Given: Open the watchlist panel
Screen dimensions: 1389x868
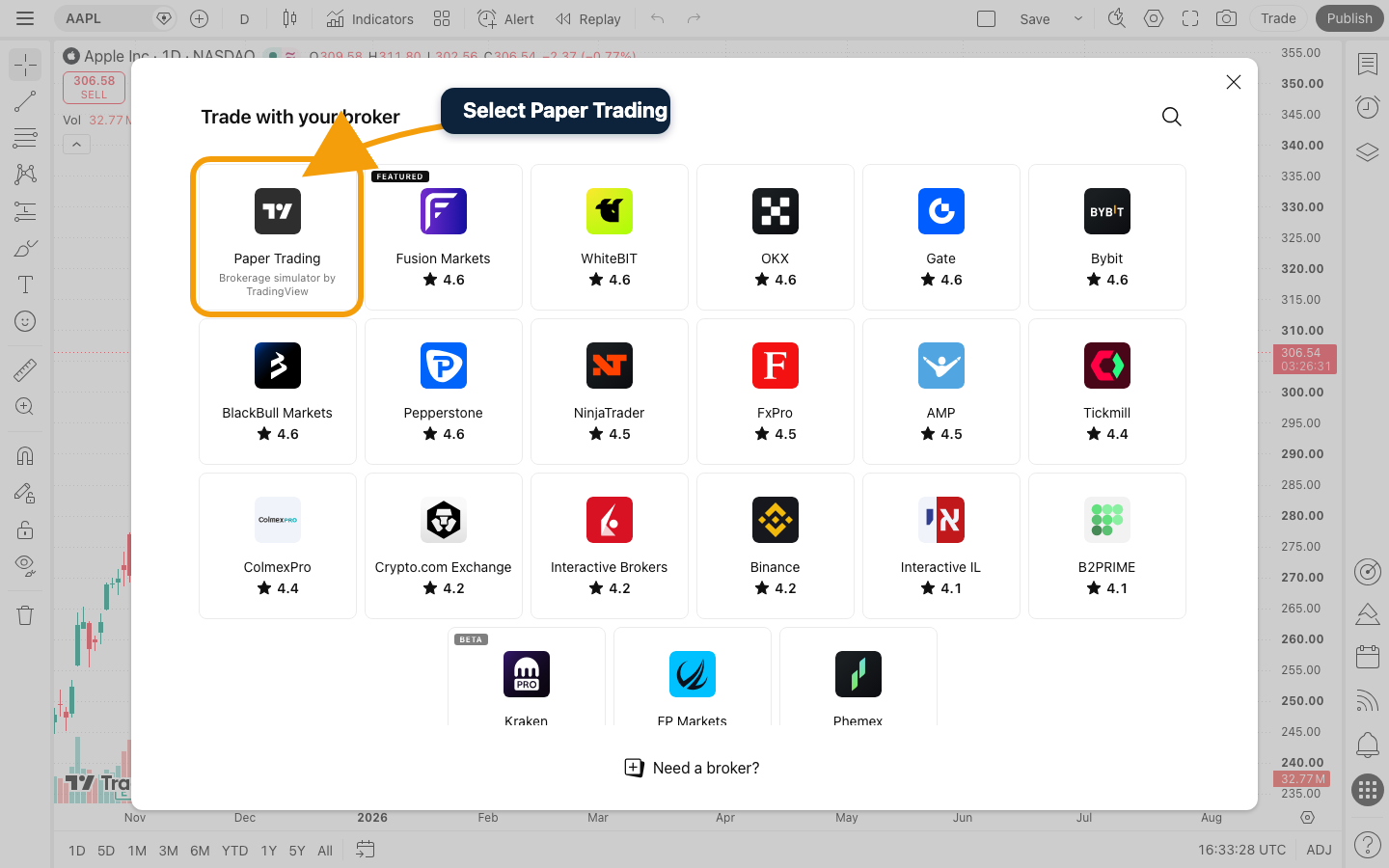Looking at the screenshot, I should [x=1367, y=65].
